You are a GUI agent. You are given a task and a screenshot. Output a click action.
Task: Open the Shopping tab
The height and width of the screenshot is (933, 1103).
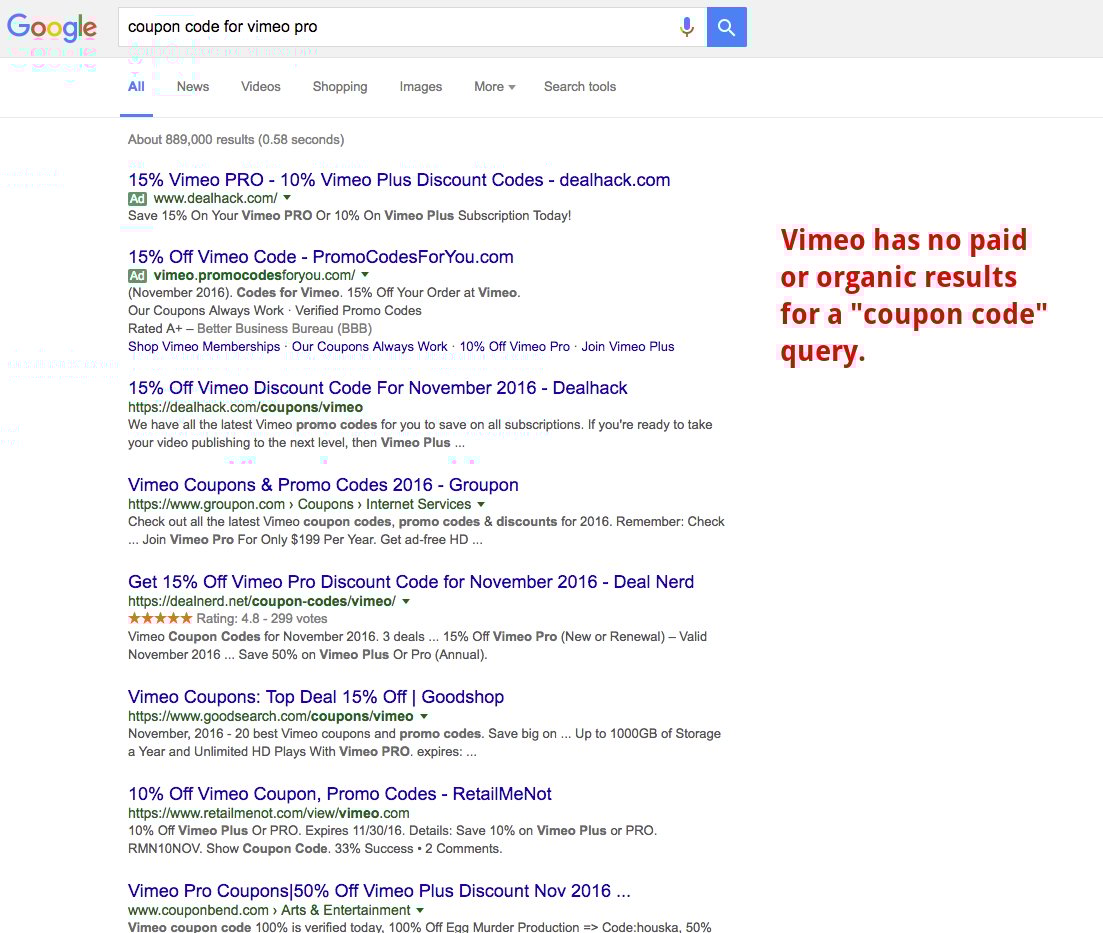pos(340,87)
